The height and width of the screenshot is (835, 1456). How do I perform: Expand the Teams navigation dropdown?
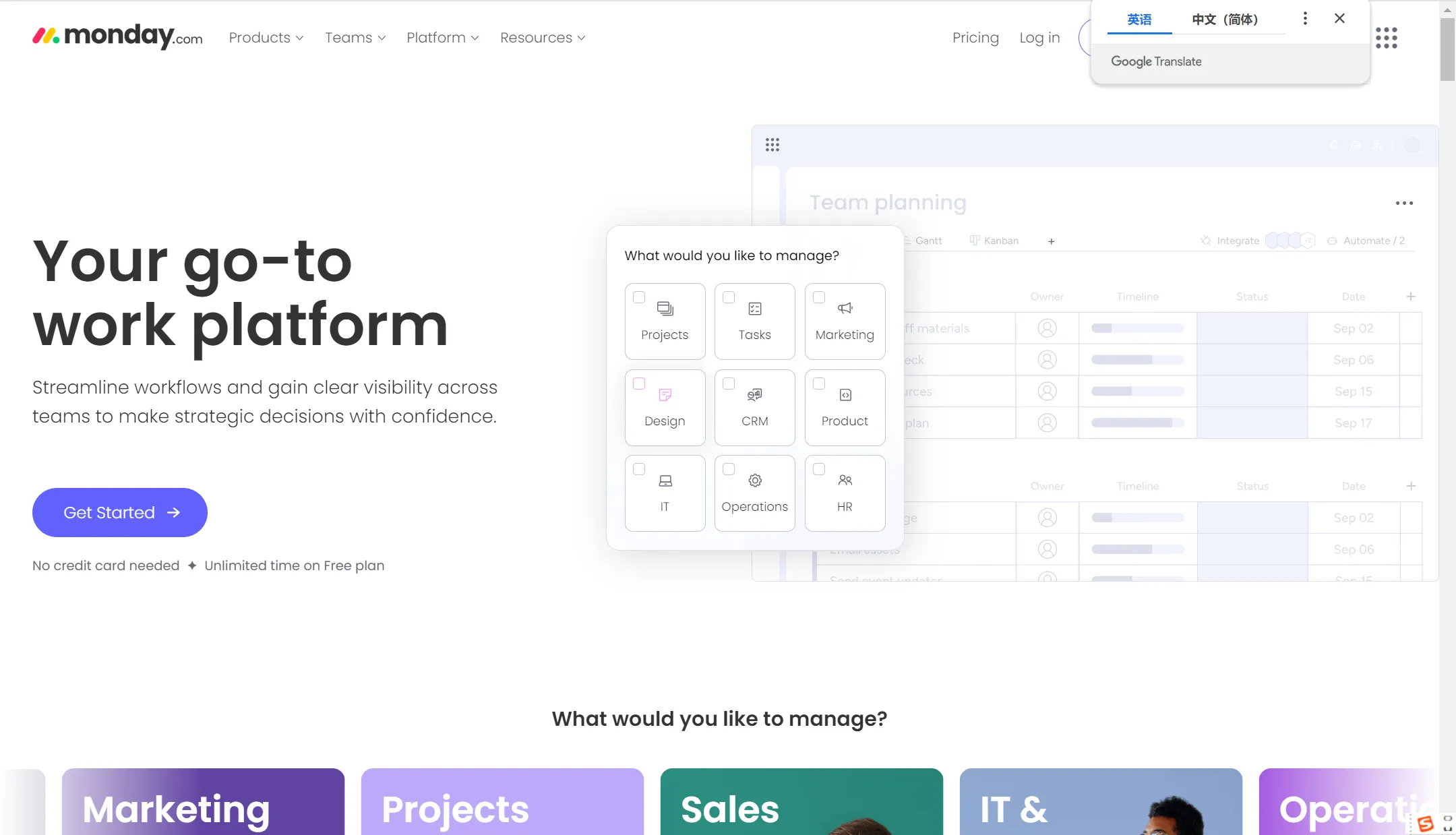(x=355, y=37)
